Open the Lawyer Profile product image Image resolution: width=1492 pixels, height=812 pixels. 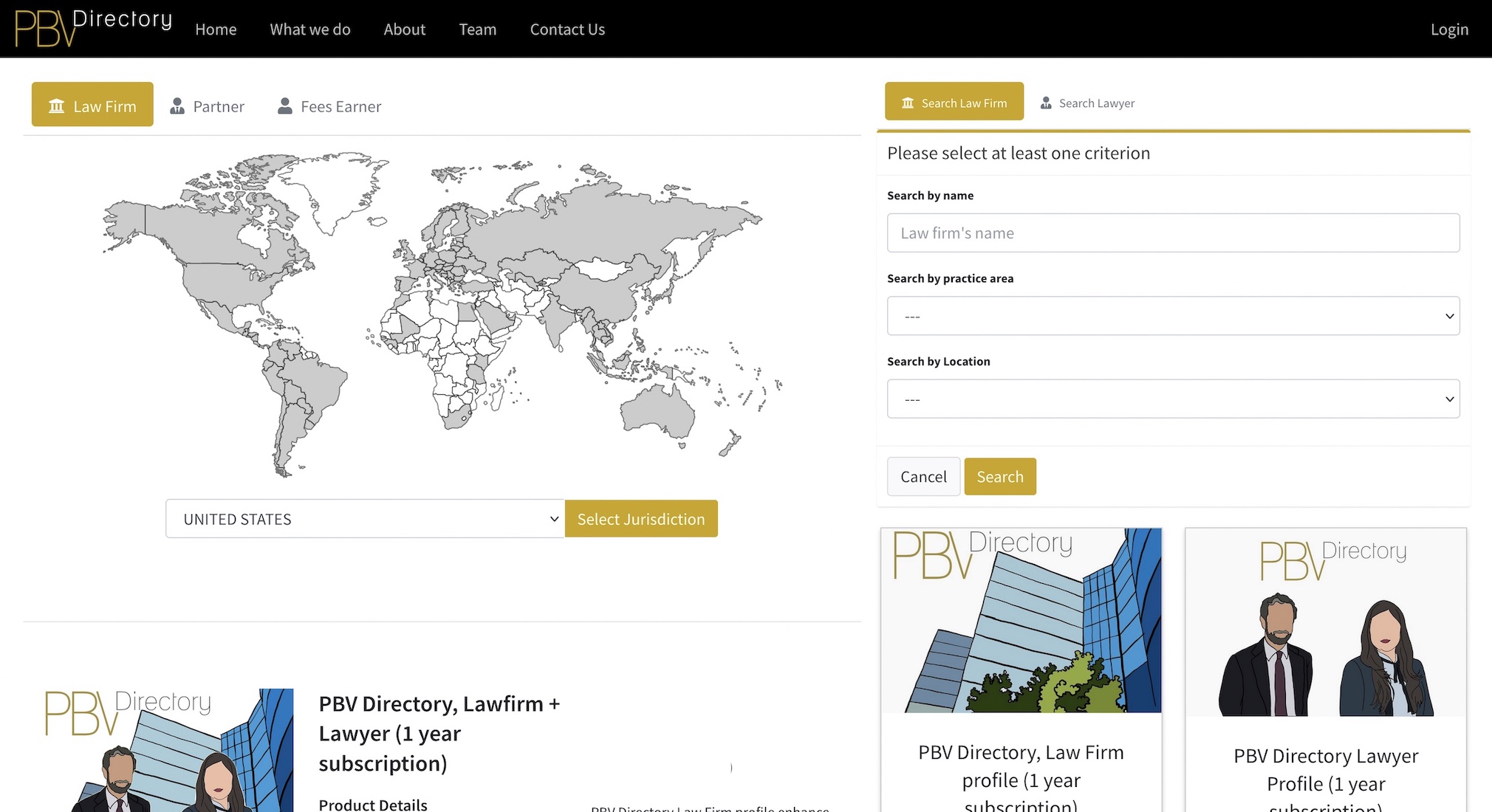tap(1326, 622)
